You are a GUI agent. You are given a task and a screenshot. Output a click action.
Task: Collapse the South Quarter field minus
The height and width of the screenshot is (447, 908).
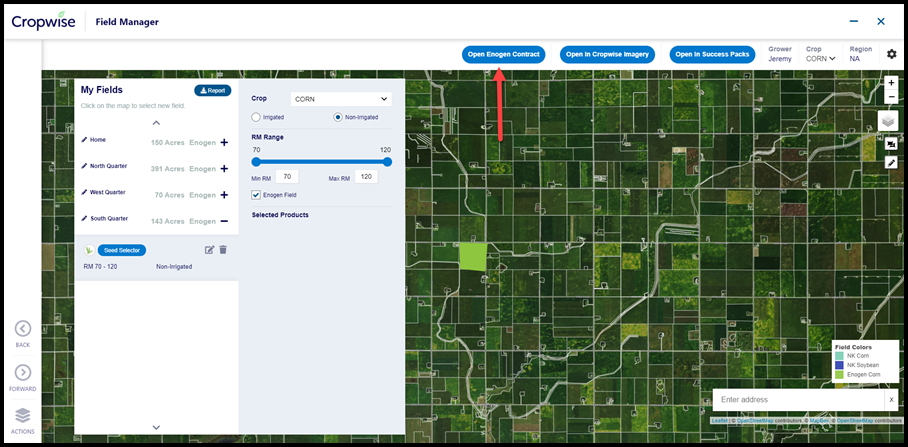(x=224, y=221)
